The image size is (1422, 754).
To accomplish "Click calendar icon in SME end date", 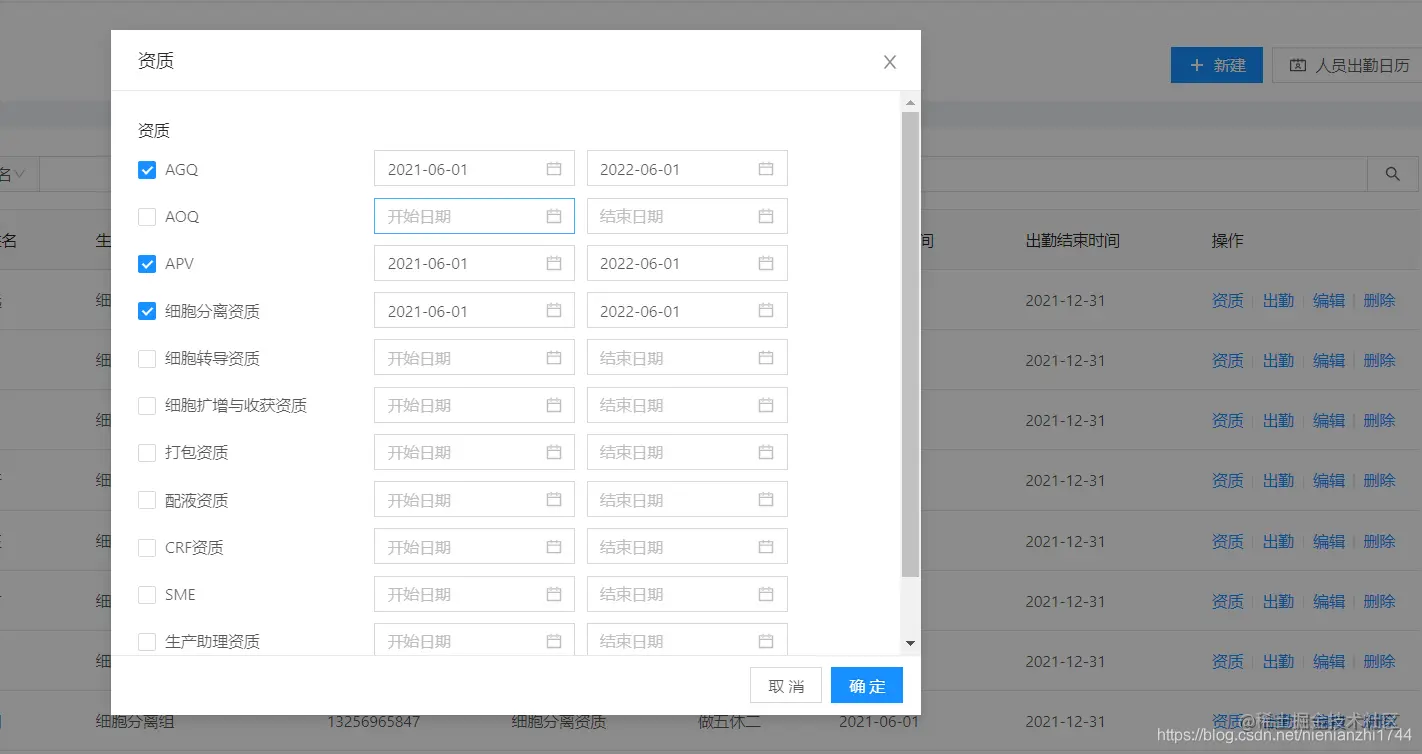I will click(766, 594).
